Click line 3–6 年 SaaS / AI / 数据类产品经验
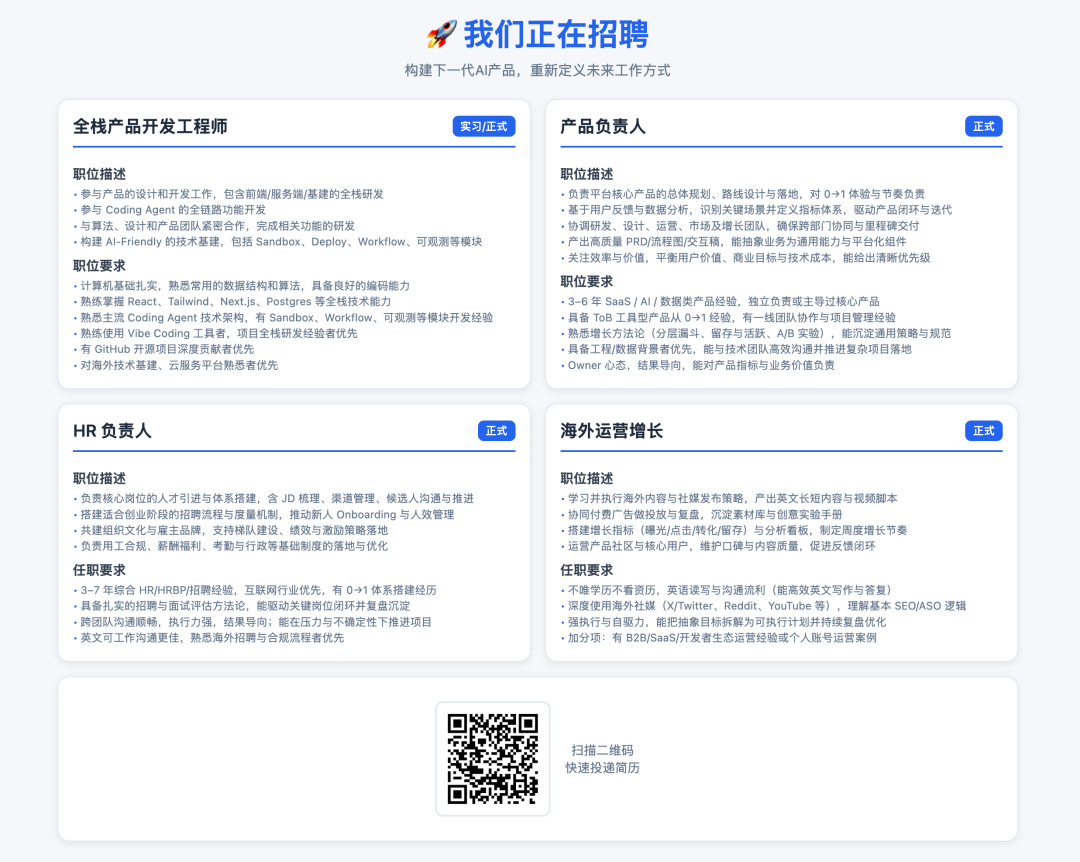 tap(723, 302)
